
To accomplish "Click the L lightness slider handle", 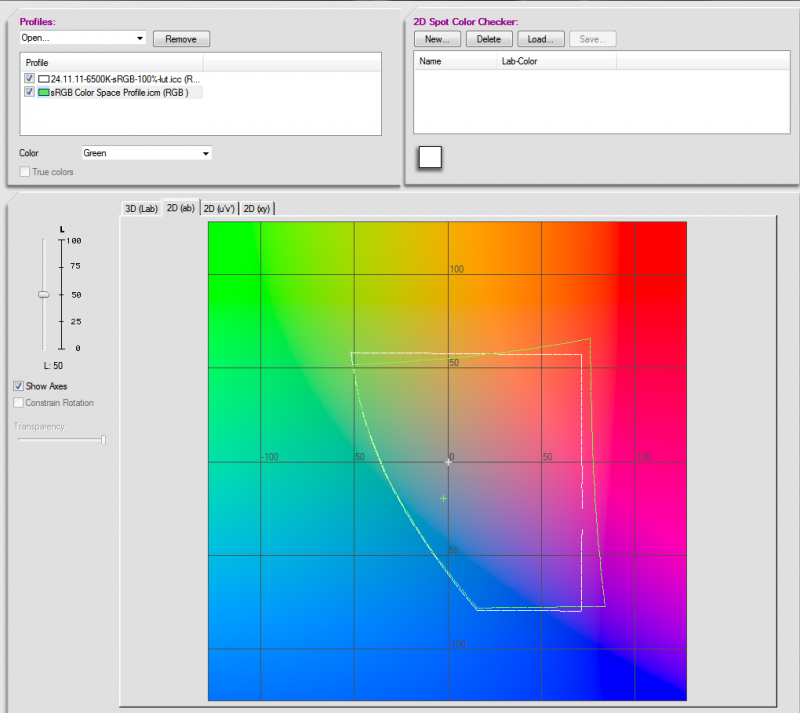I will pyautogui.click(x=44, y=294).
